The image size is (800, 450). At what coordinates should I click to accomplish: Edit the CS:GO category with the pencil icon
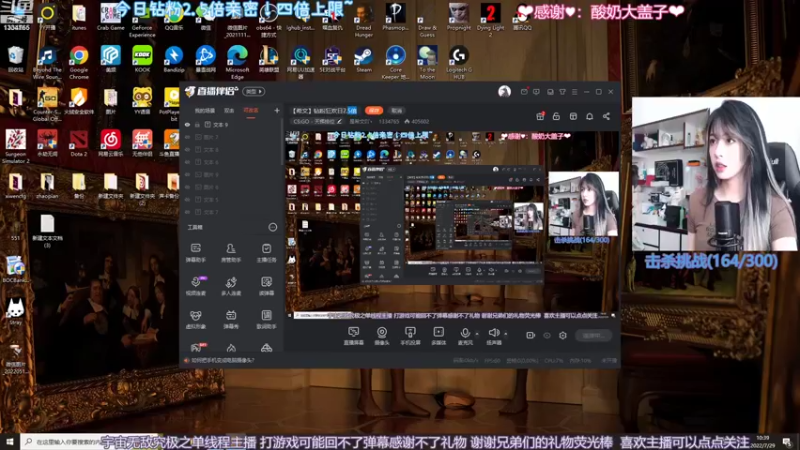click(339, 121)
